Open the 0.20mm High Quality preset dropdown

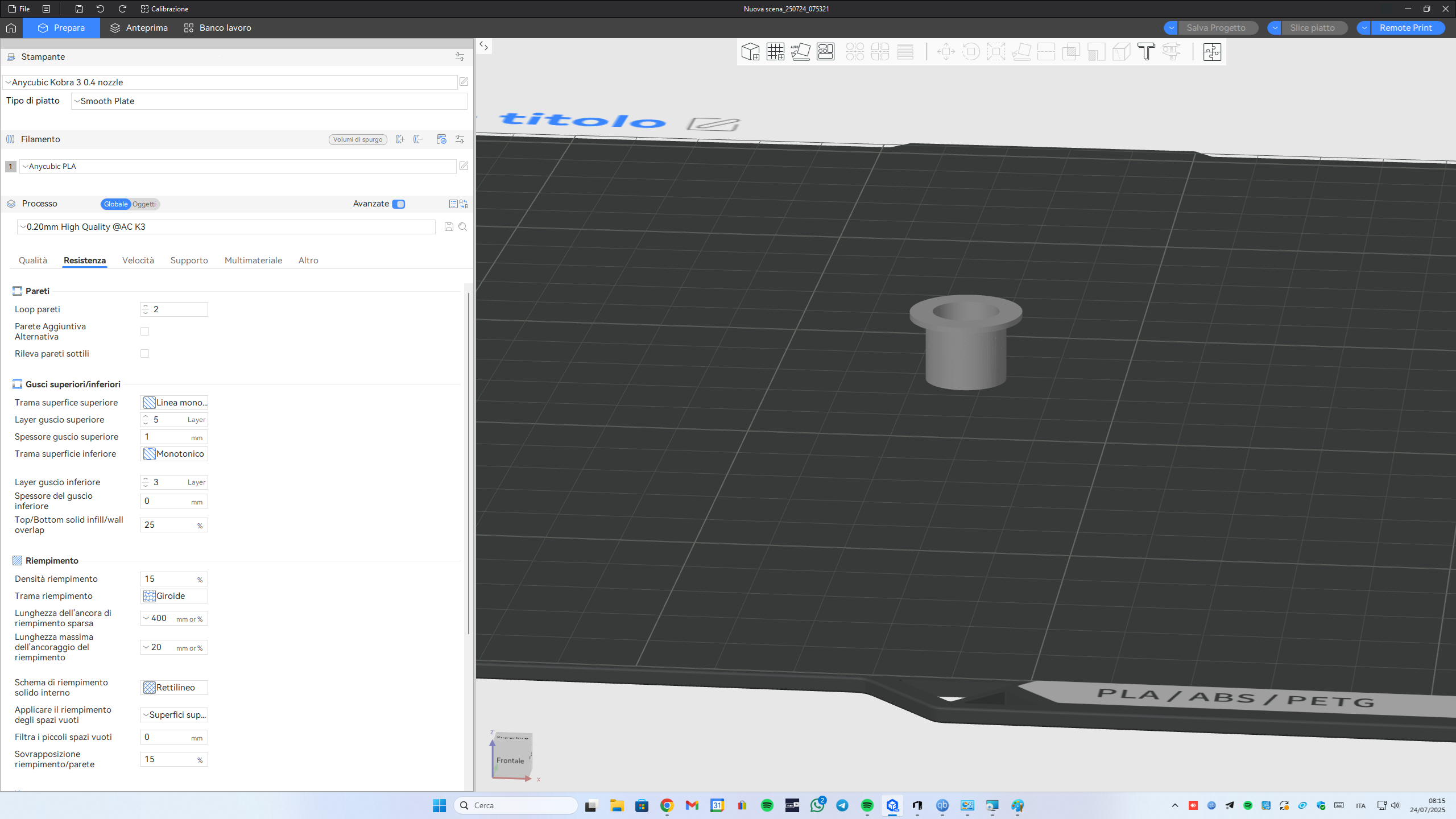(226, 227)
